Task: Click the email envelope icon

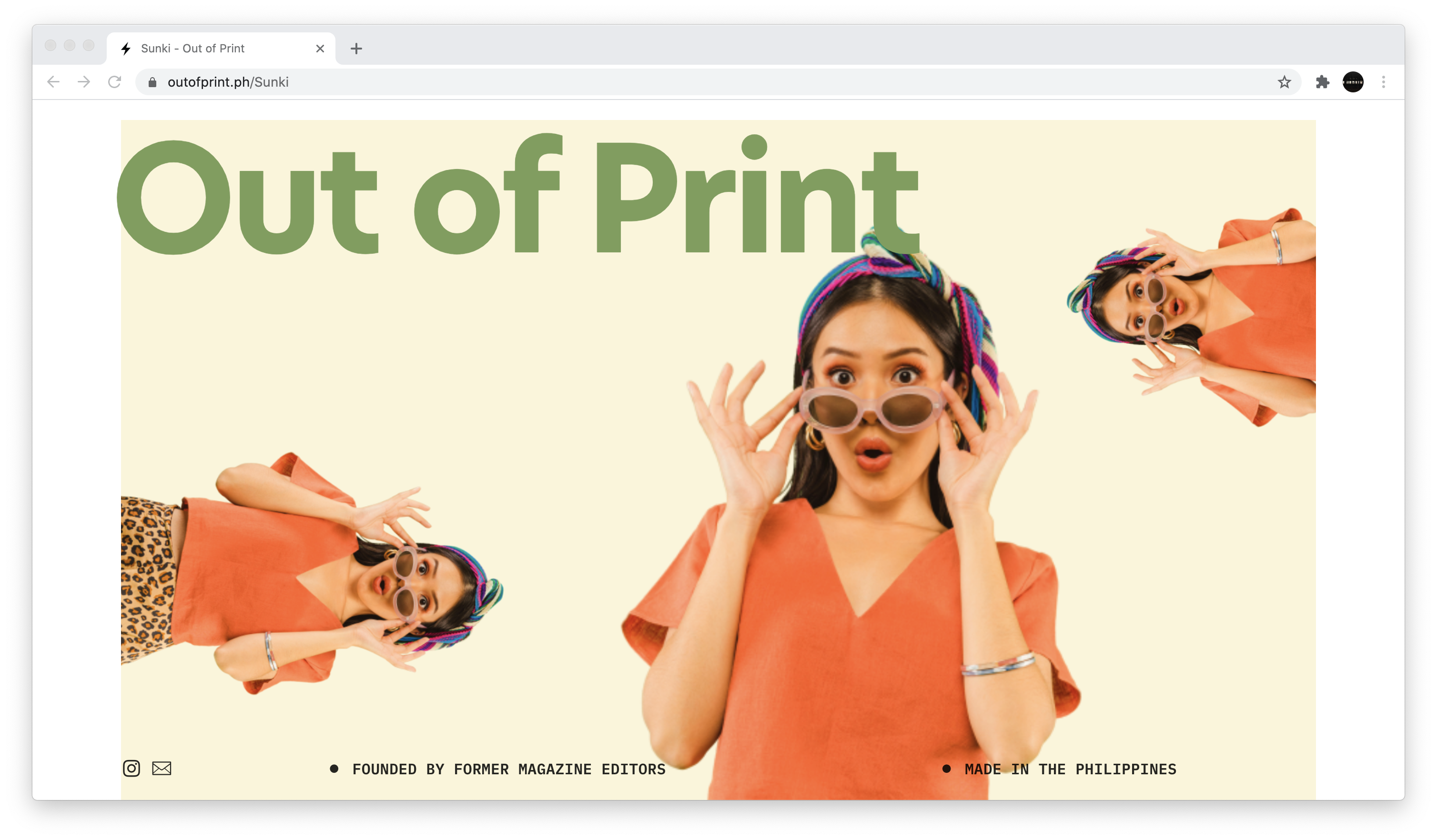Action: [x=162, y=768]
